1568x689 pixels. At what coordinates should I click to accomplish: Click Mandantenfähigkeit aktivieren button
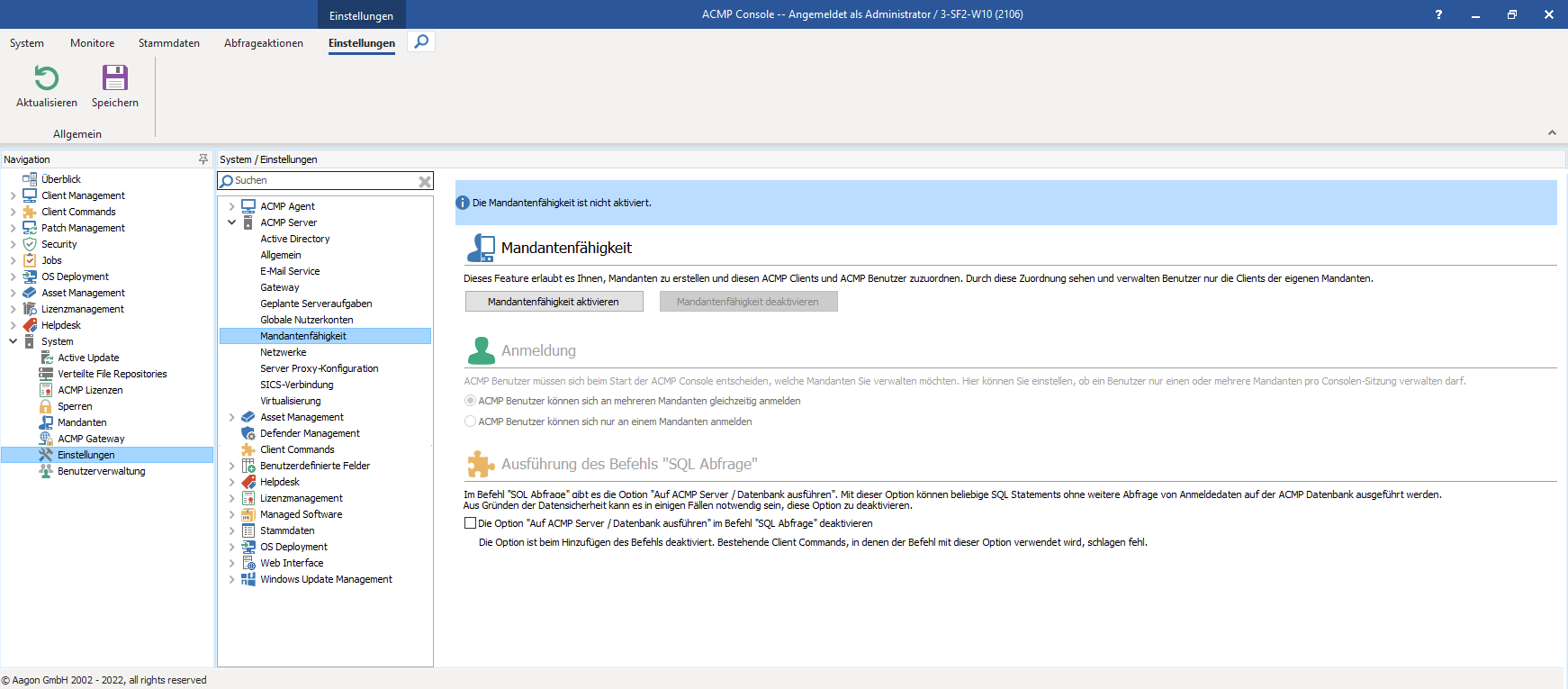point(554,302)
